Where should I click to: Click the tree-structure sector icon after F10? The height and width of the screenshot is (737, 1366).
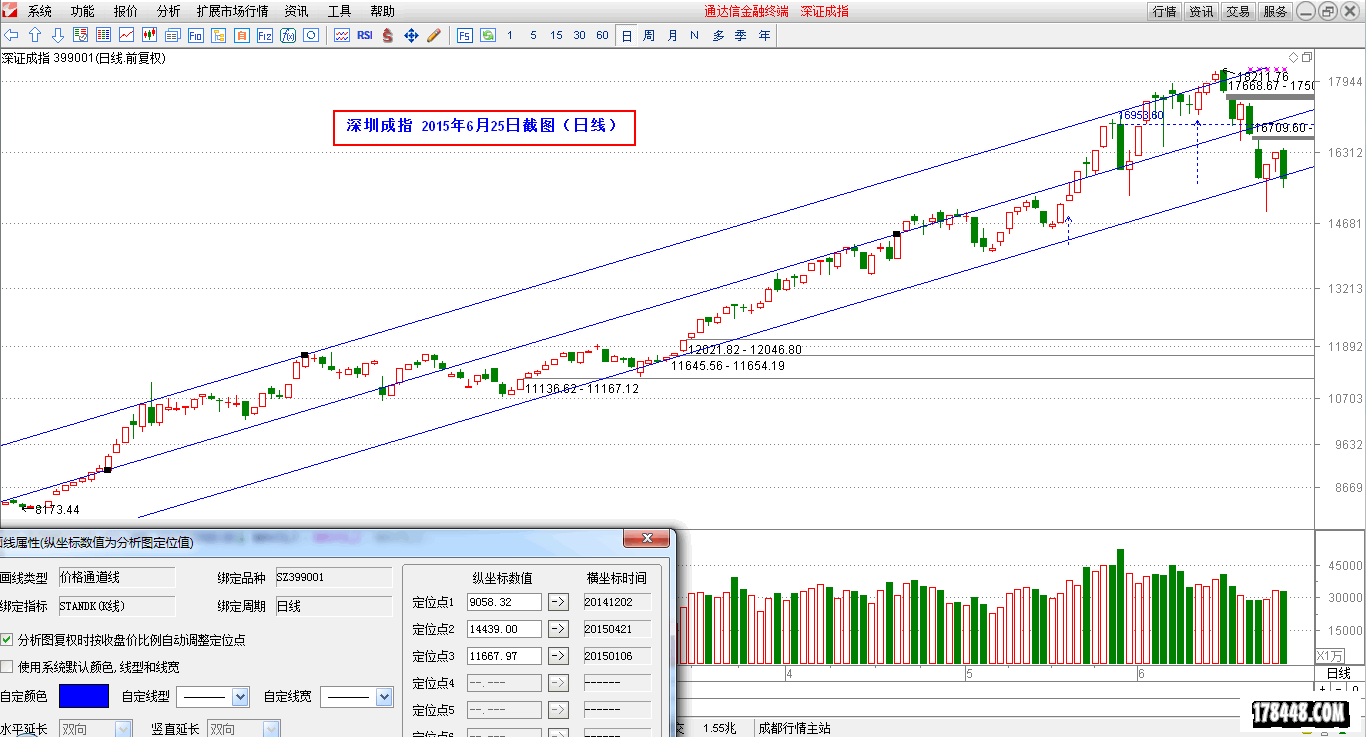tap(219, 35)
